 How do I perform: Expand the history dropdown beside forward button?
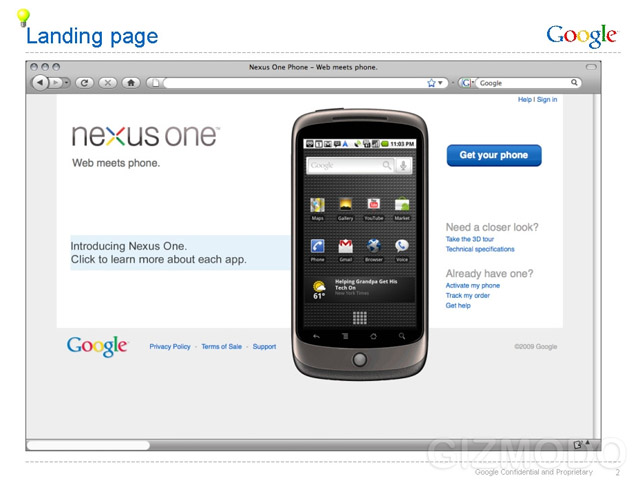(x=66, y=83)
